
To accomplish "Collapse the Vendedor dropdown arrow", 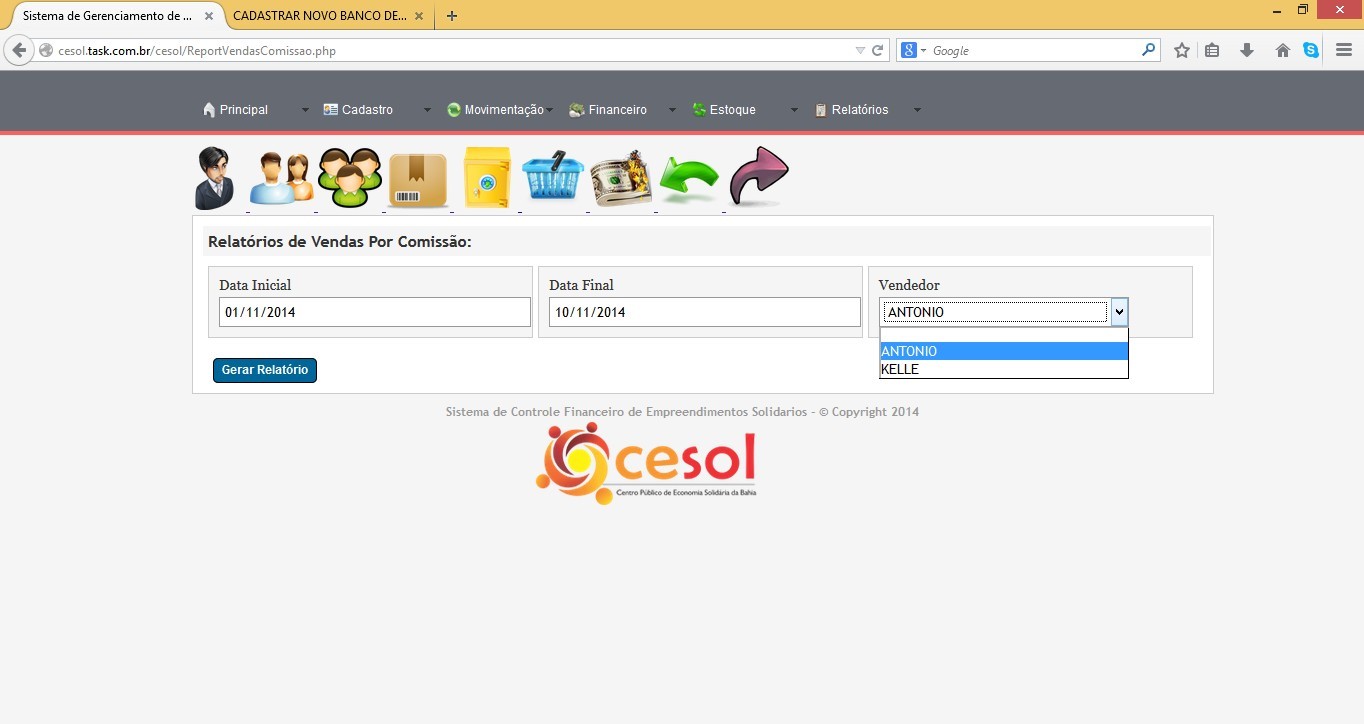I will pos(1119,312).
